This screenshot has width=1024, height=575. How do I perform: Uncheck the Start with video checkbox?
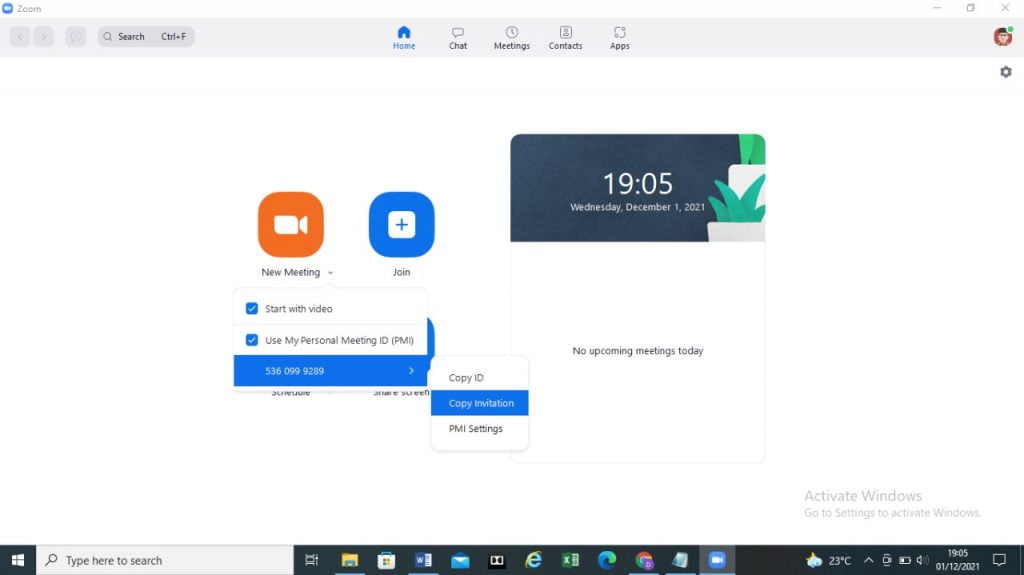[x=252, y=309]
